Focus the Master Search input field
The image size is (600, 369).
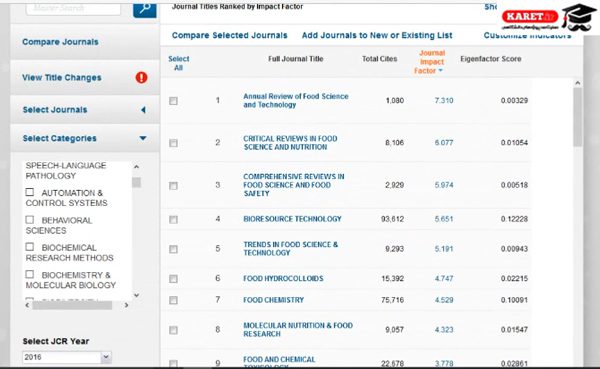(x=73, y=8)
